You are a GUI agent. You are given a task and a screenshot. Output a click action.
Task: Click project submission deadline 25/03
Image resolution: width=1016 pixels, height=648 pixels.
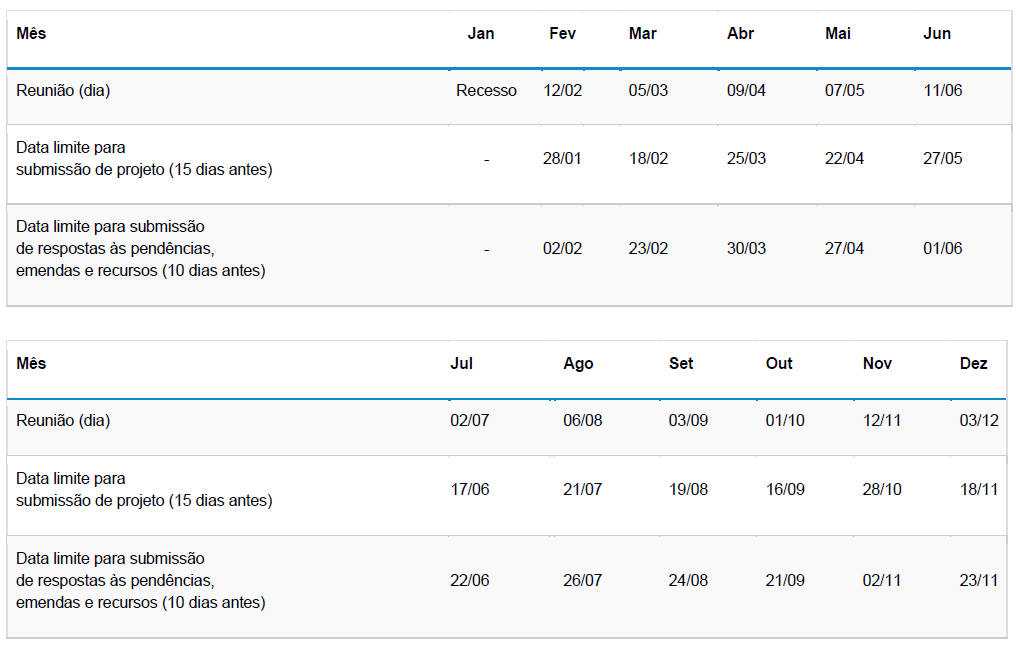[x=746, y=159]
